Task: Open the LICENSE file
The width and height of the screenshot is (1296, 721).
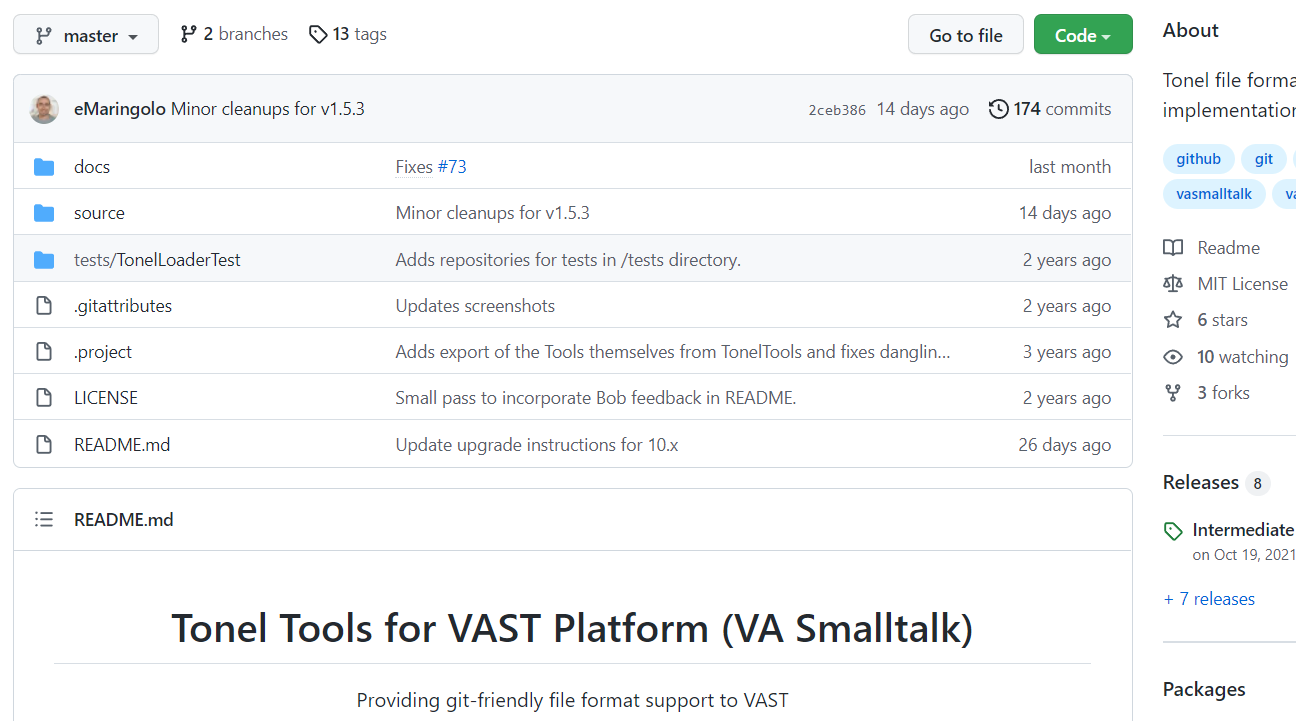Action: 106,398
